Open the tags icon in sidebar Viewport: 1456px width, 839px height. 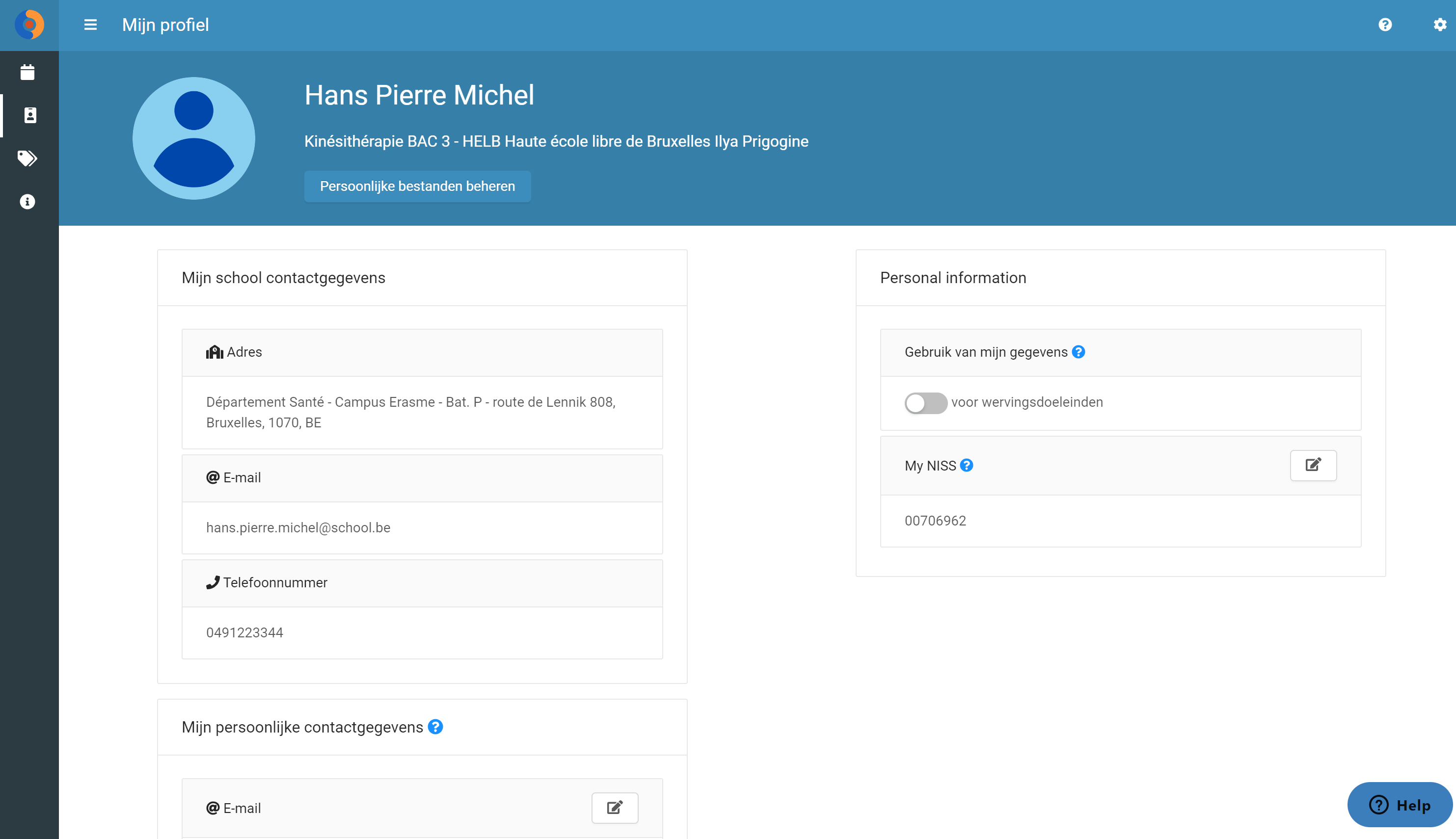[27, 158]
